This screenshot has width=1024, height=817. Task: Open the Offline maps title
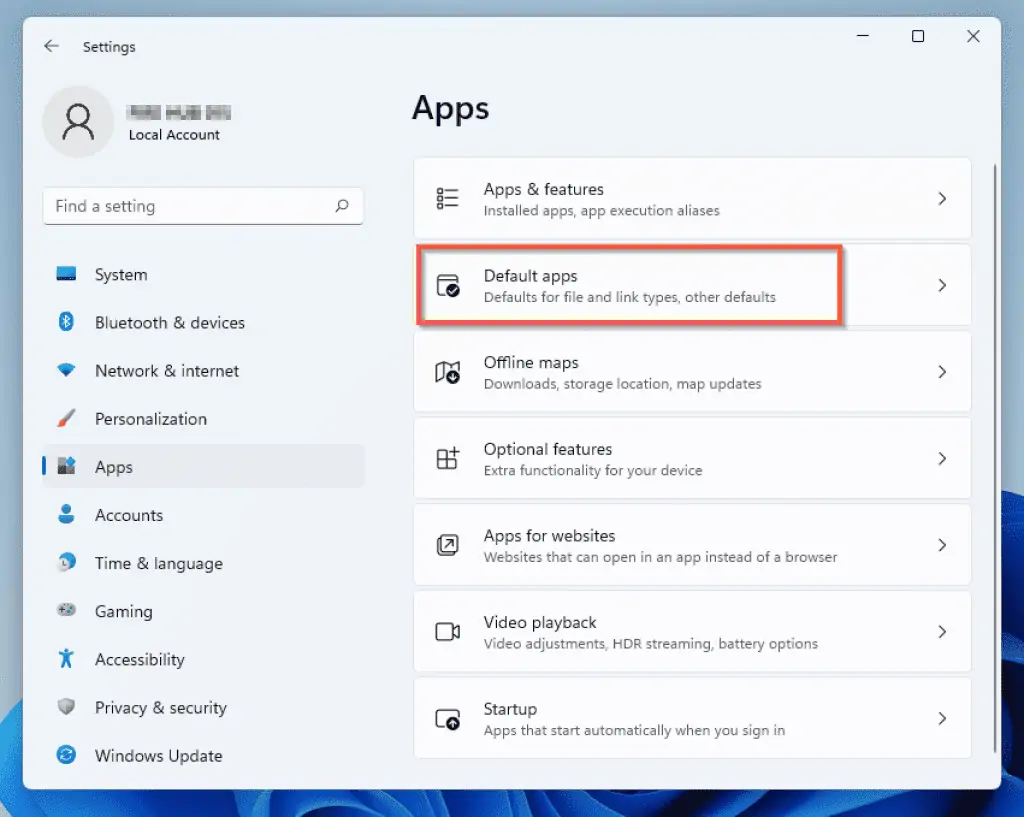pyautogui.click(x=531, y=362)
